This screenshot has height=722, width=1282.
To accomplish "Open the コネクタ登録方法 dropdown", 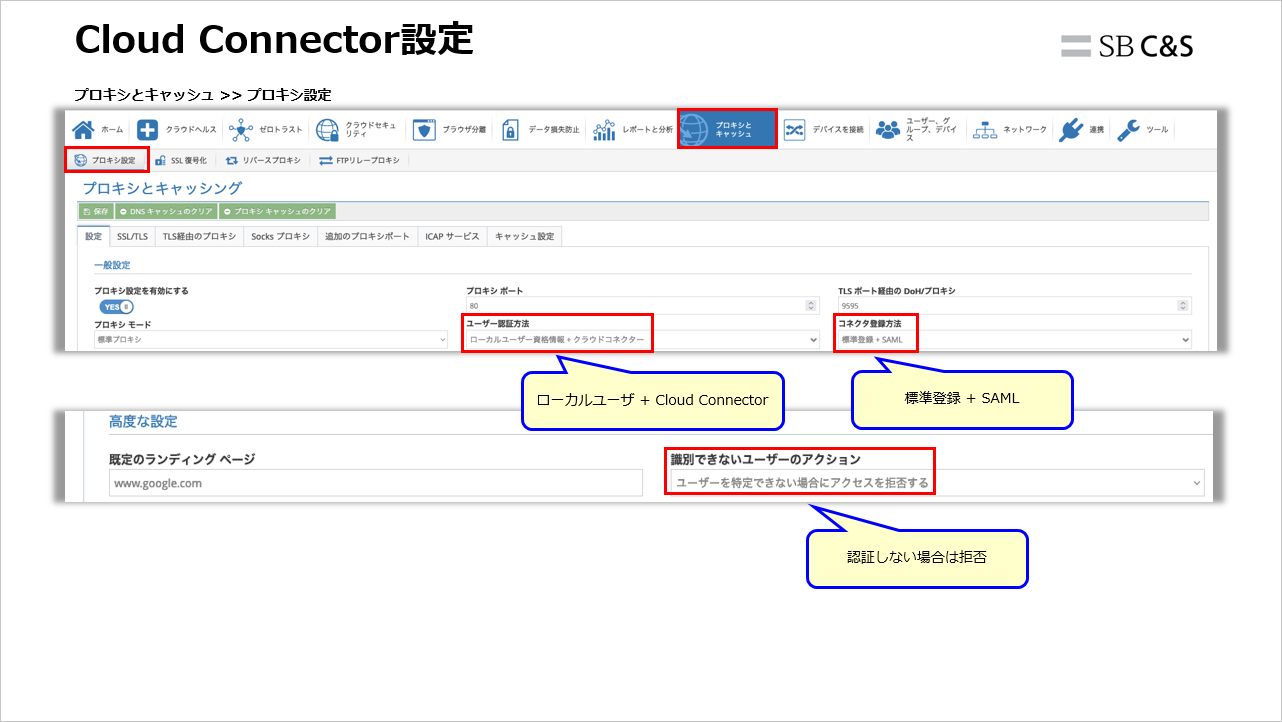I will (x=1015, y=340).
